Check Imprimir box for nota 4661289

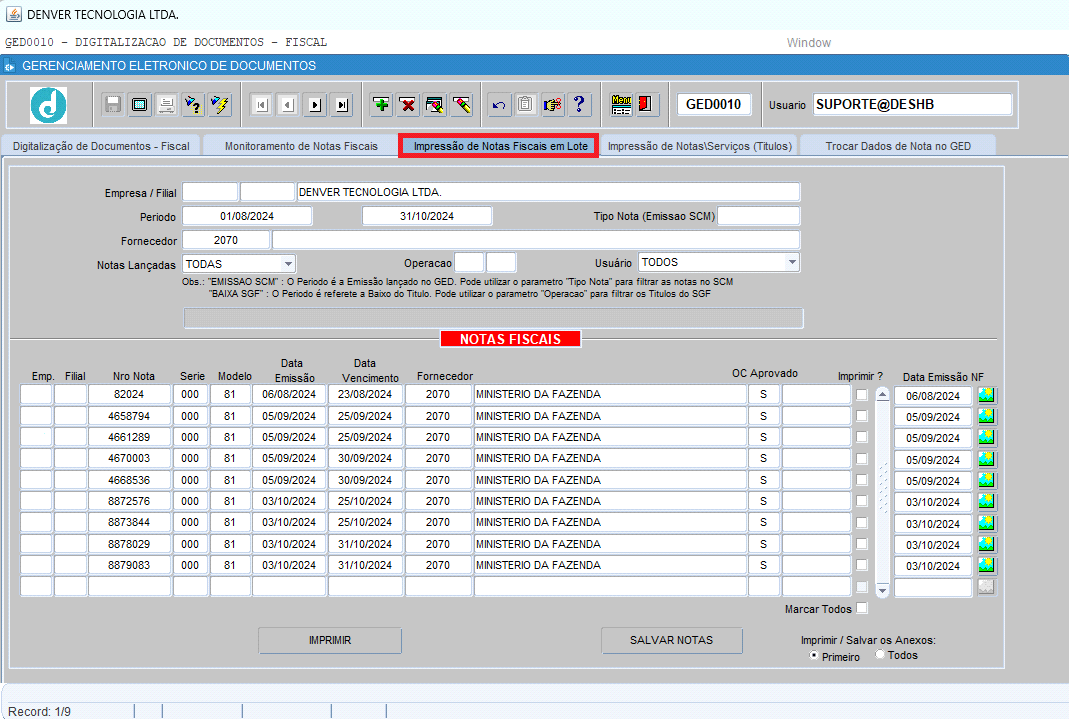[x=862, y=437]
